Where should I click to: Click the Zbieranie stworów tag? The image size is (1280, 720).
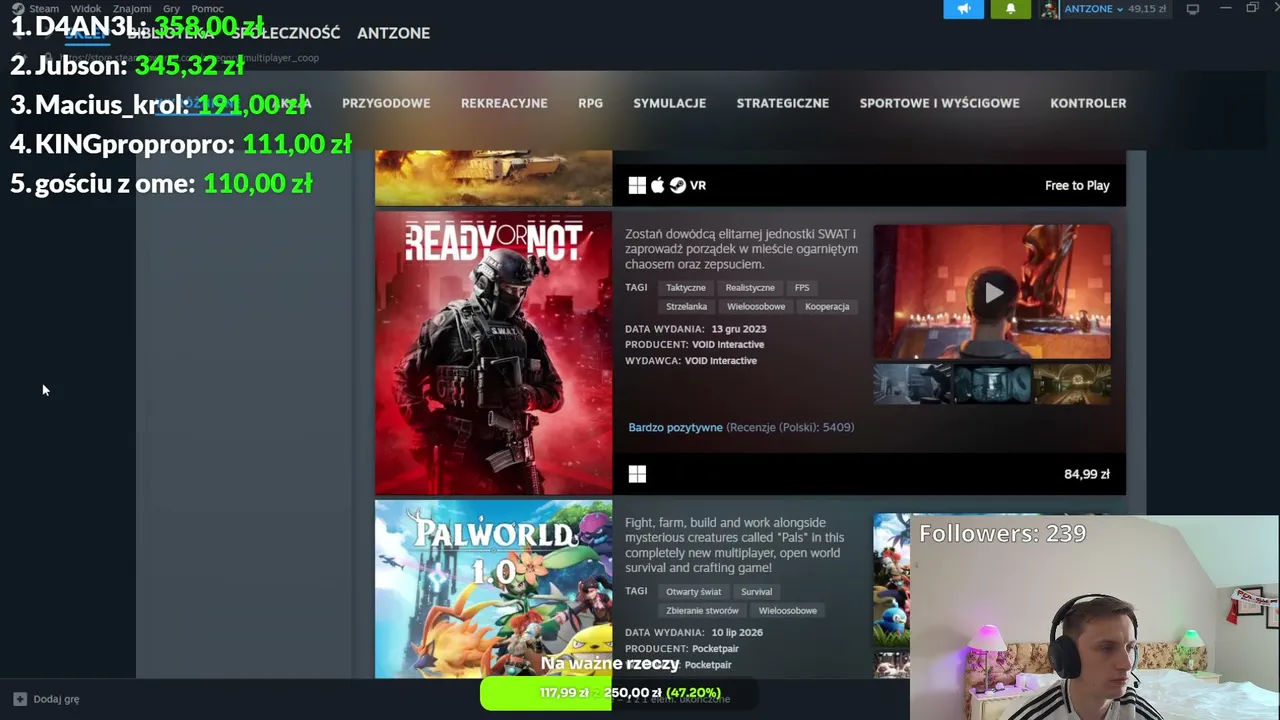703,611
